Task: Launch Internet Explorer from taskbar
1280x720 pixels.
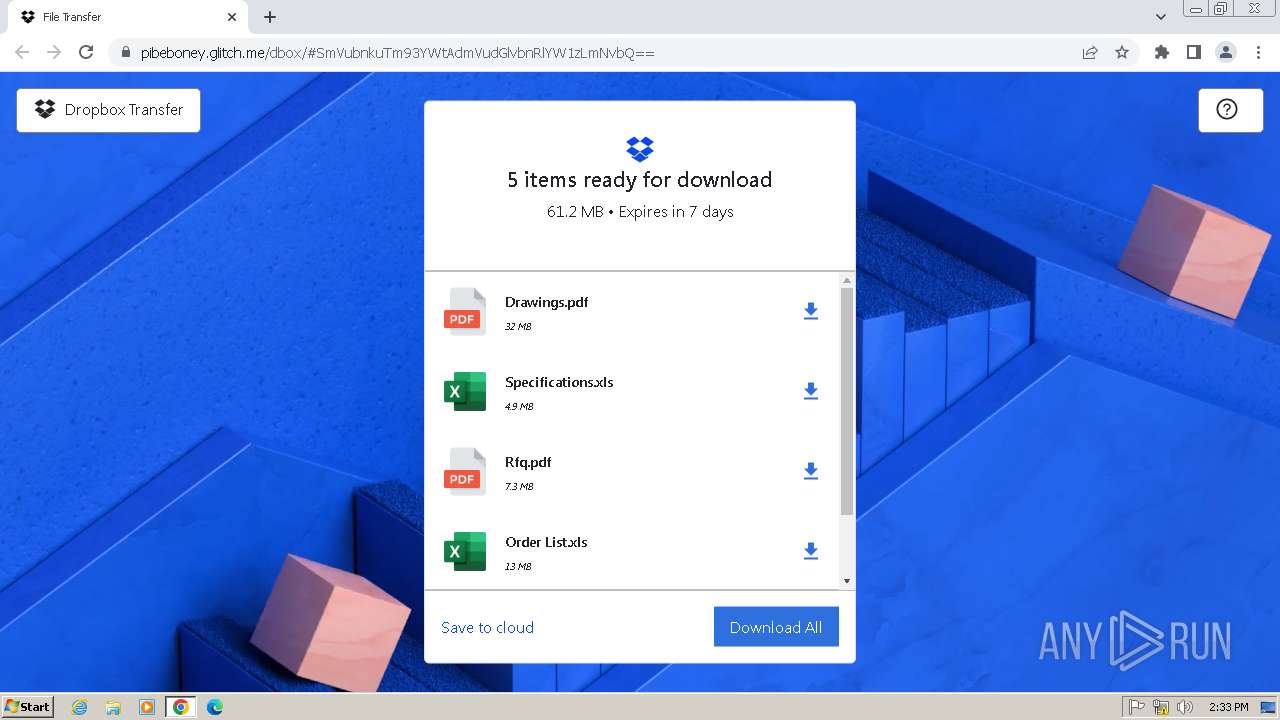Action: pos(80,707)
